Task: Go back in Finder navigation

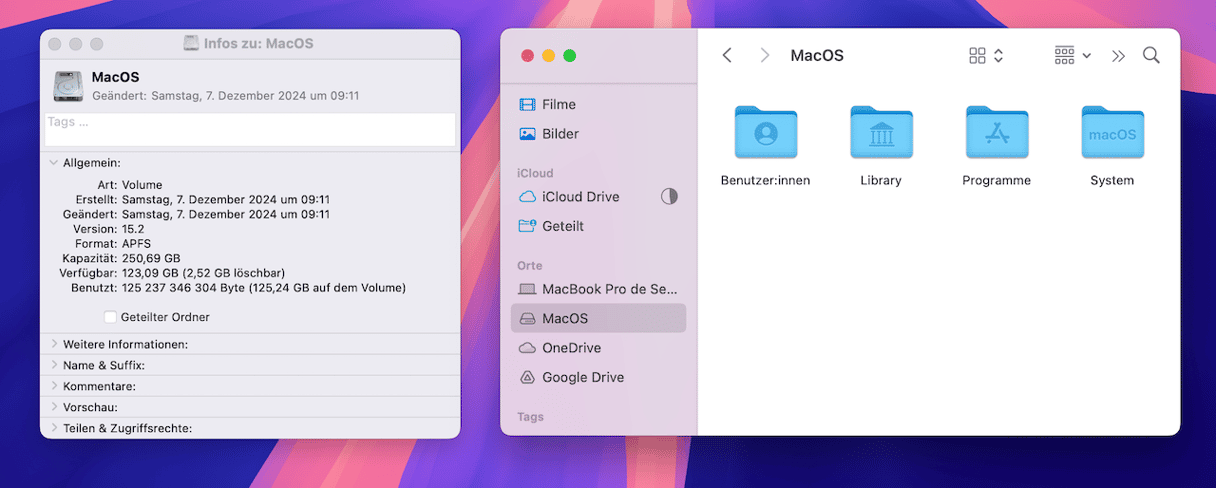Action: pos(727,56)
